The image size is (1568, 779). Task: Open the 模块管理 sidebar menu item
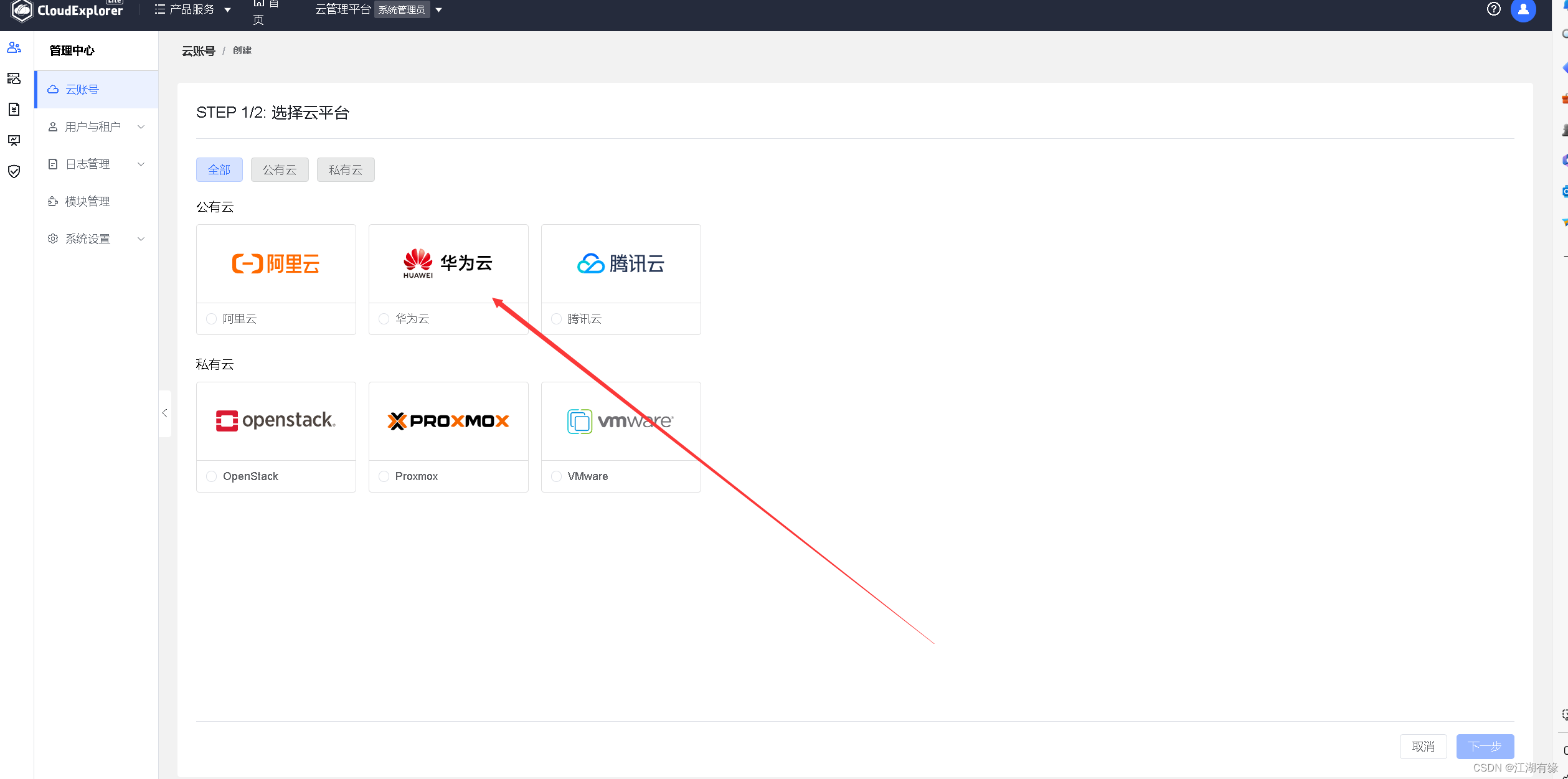[x=97, y=202]
